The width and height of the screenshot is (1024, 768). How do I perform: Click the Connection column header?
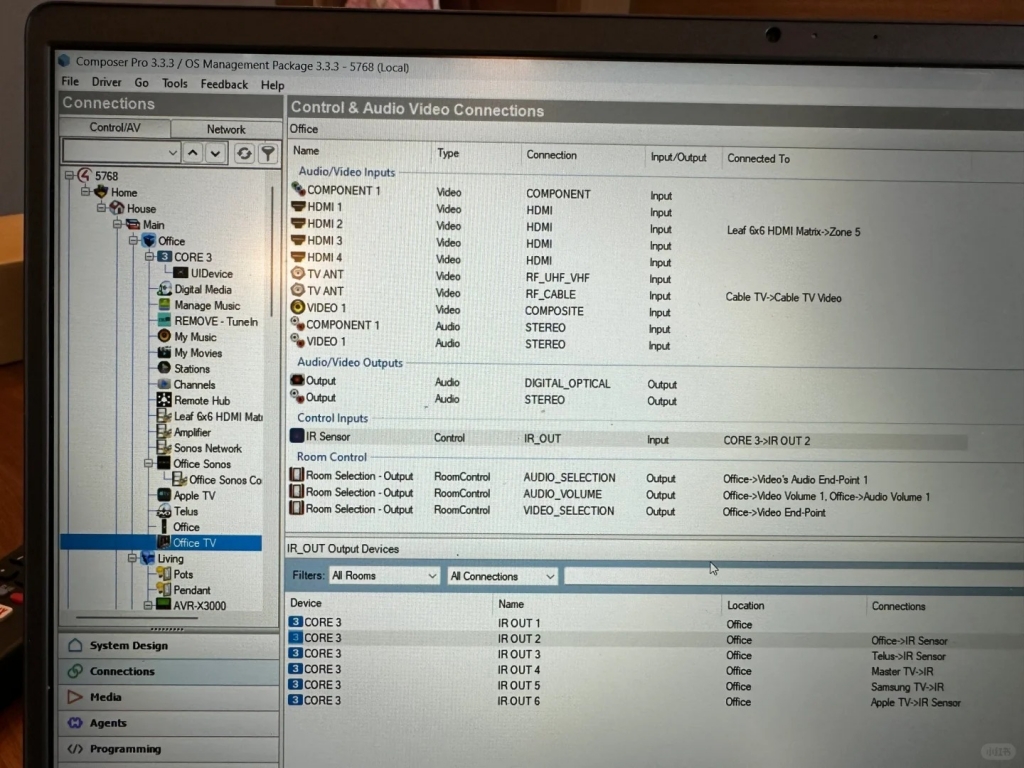pyautogui.click(x=551, y=155)
